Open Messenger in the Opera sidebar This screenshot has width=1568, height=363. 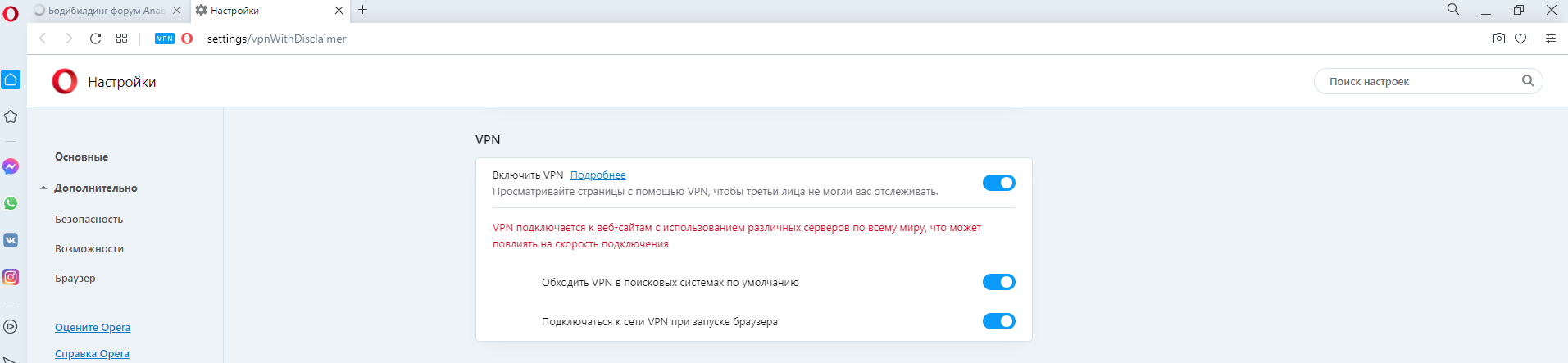[x=11, y=166]
